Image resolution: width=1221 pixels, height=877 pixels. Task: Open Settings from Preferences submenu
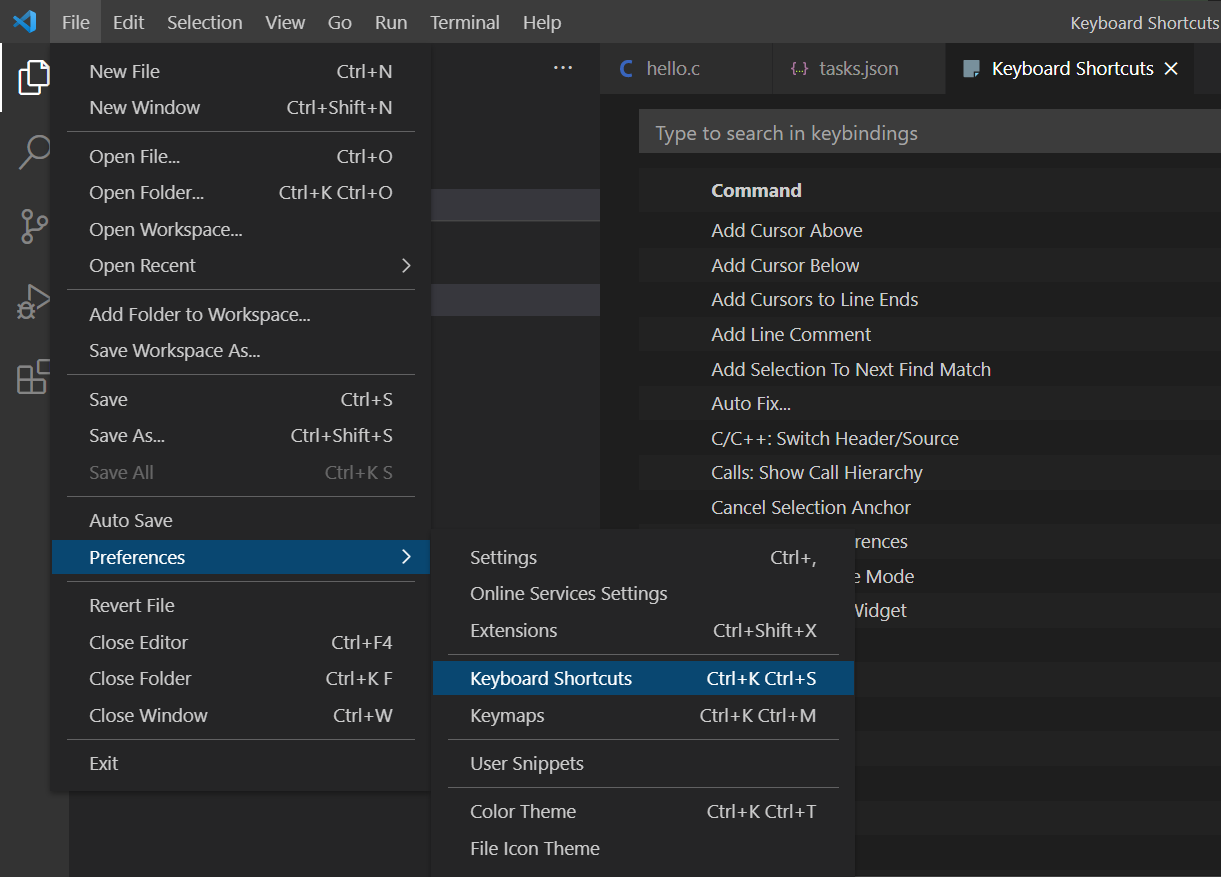click(x=643, y=557)
